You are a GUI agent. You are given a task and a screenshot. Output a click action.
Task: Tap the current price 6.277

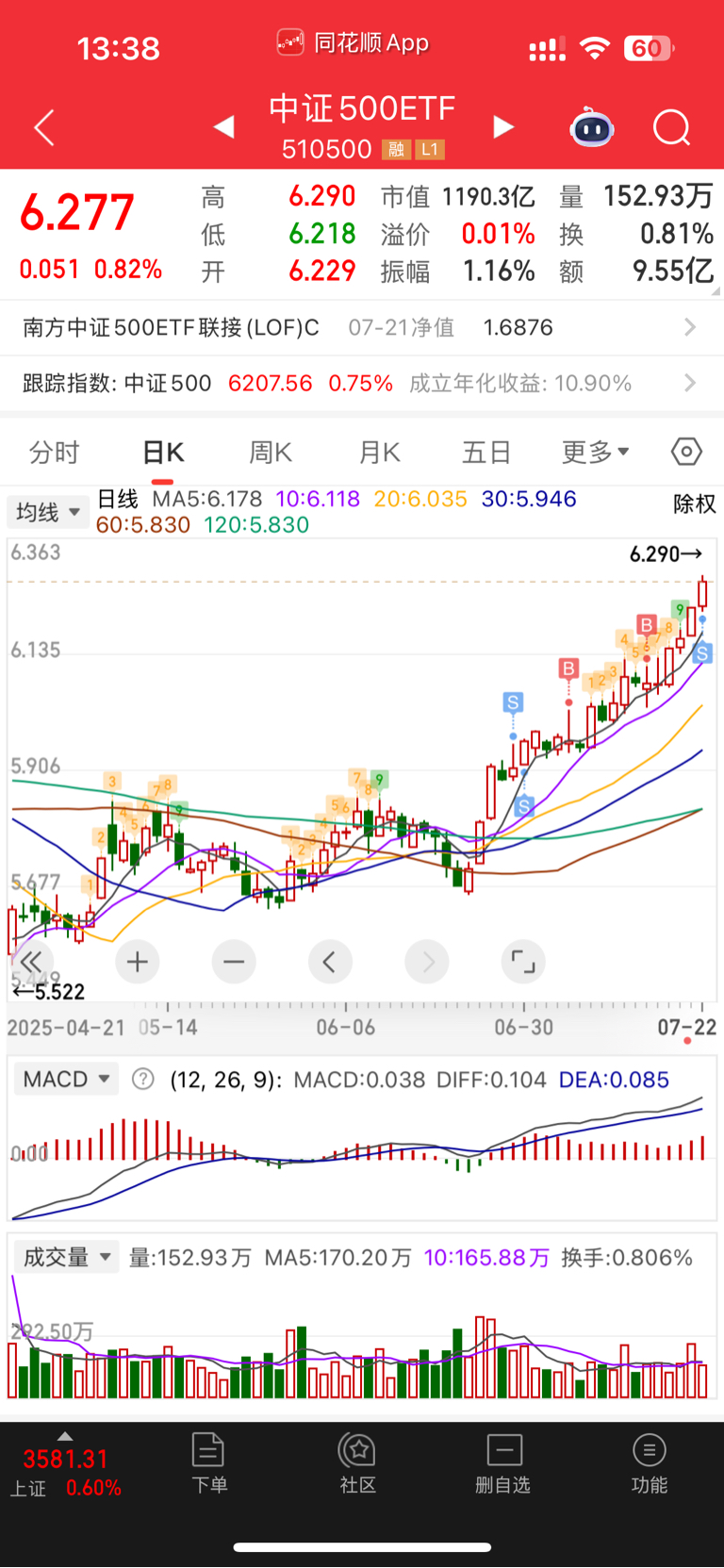tap(77, 211)
